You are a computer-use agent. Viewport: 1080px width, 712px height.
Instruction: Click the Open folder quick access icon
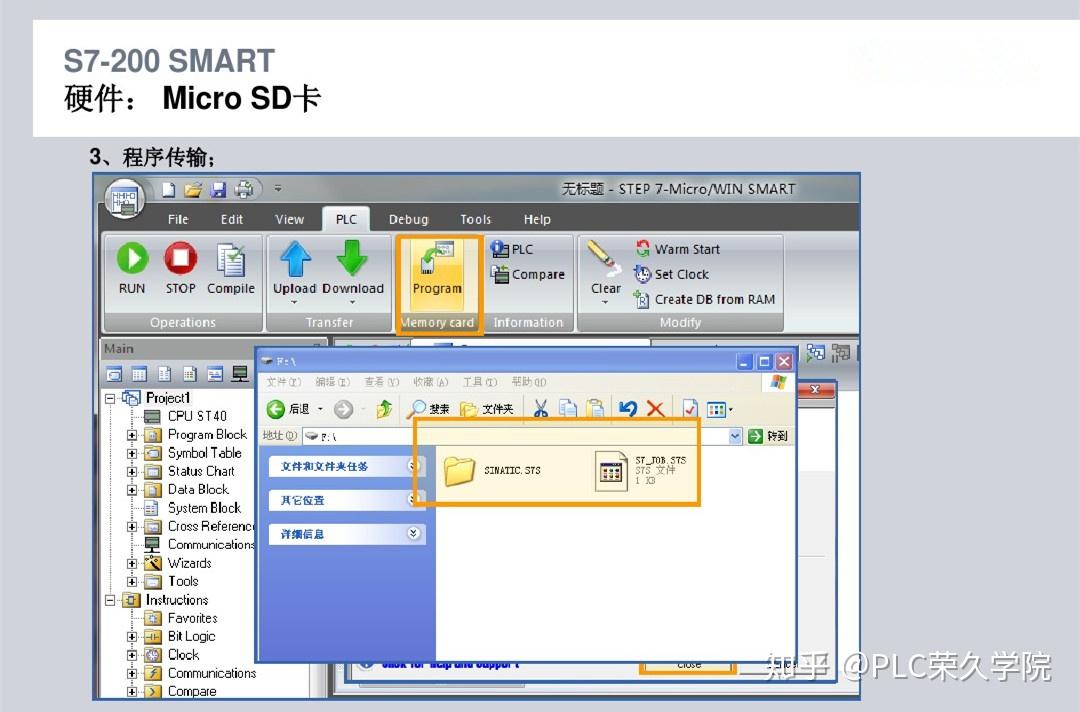[194, 189]
